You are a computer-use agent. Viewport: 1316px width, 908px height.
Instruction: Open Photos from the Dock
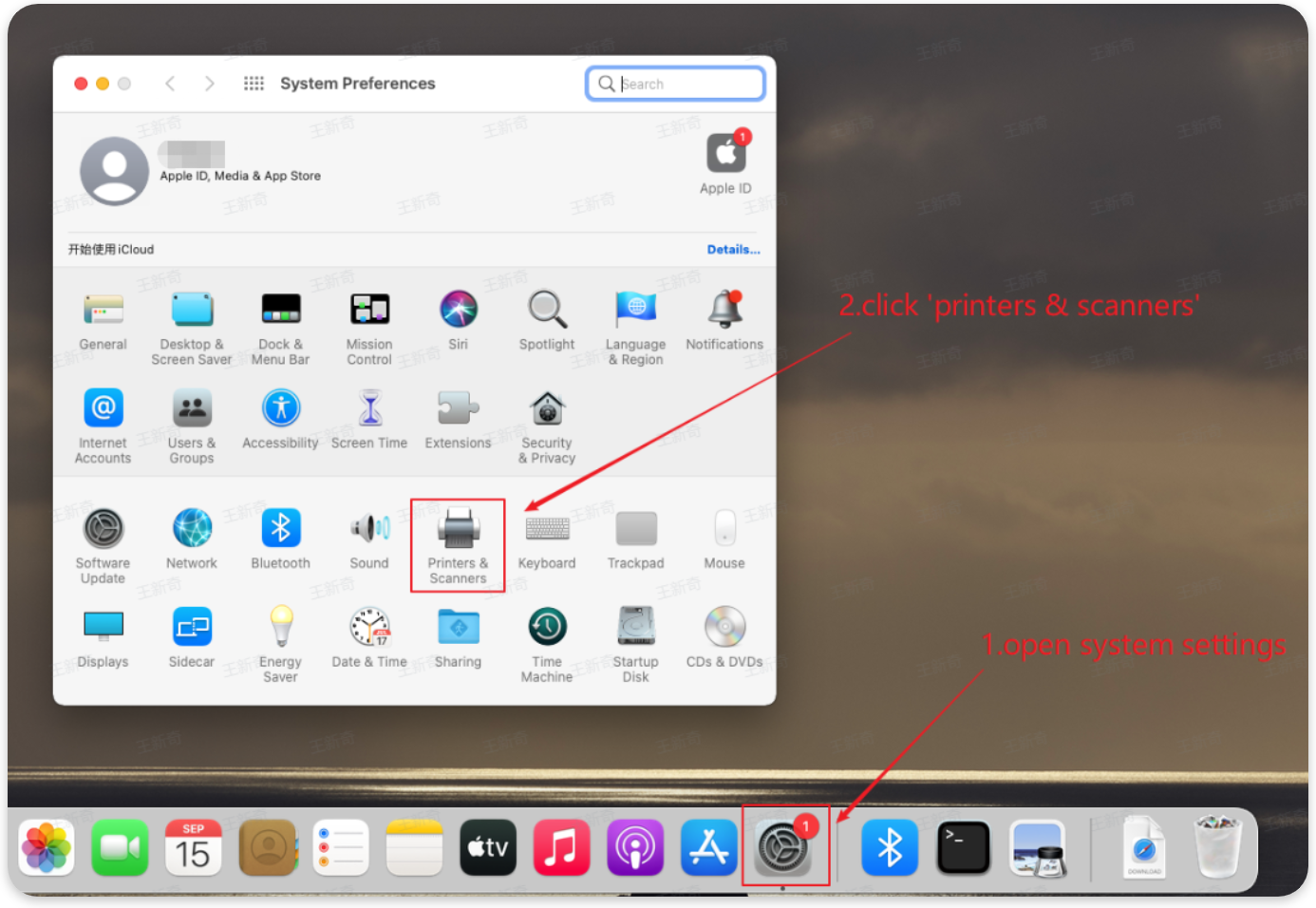click(47, 847)
